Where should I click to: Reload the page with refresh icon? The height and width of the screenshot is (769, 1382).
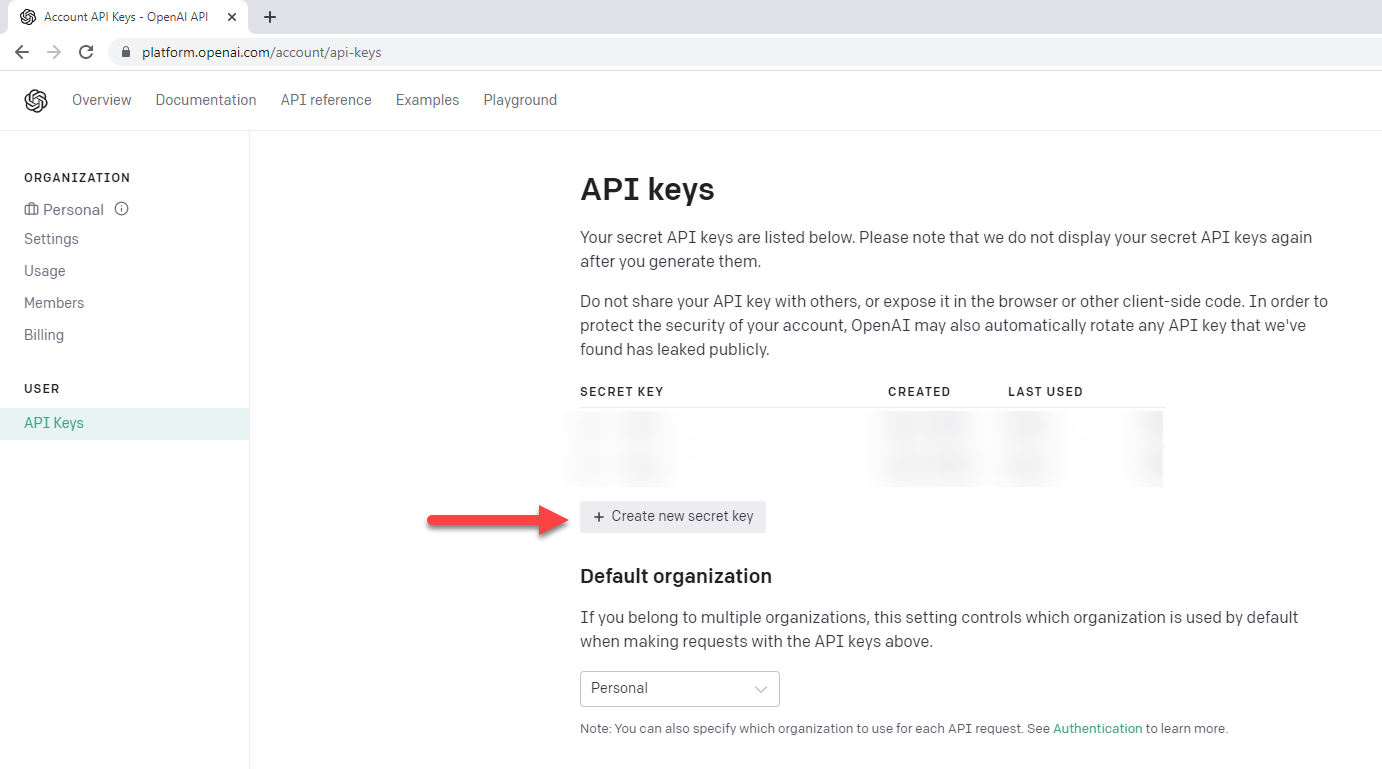coord(86,52)
